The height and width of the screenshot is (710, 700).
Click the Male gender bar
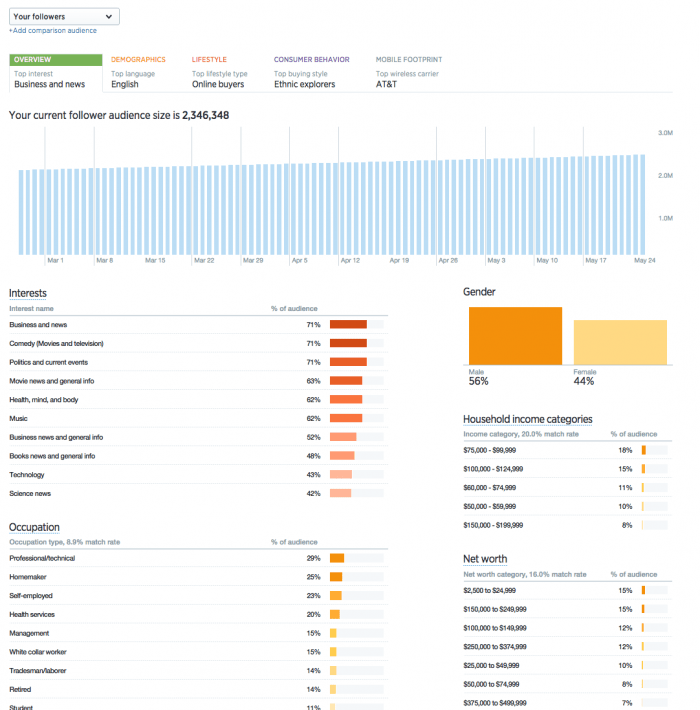(x=515, y=336)
